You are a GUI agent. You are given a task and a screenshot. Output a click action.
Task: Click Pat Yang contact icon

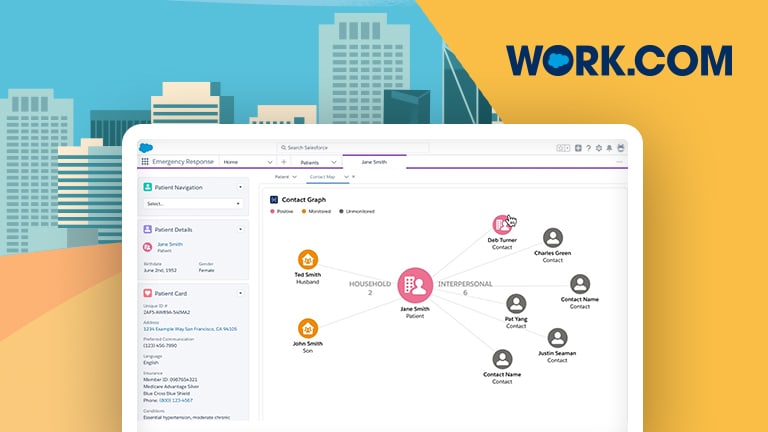[516, 304]
